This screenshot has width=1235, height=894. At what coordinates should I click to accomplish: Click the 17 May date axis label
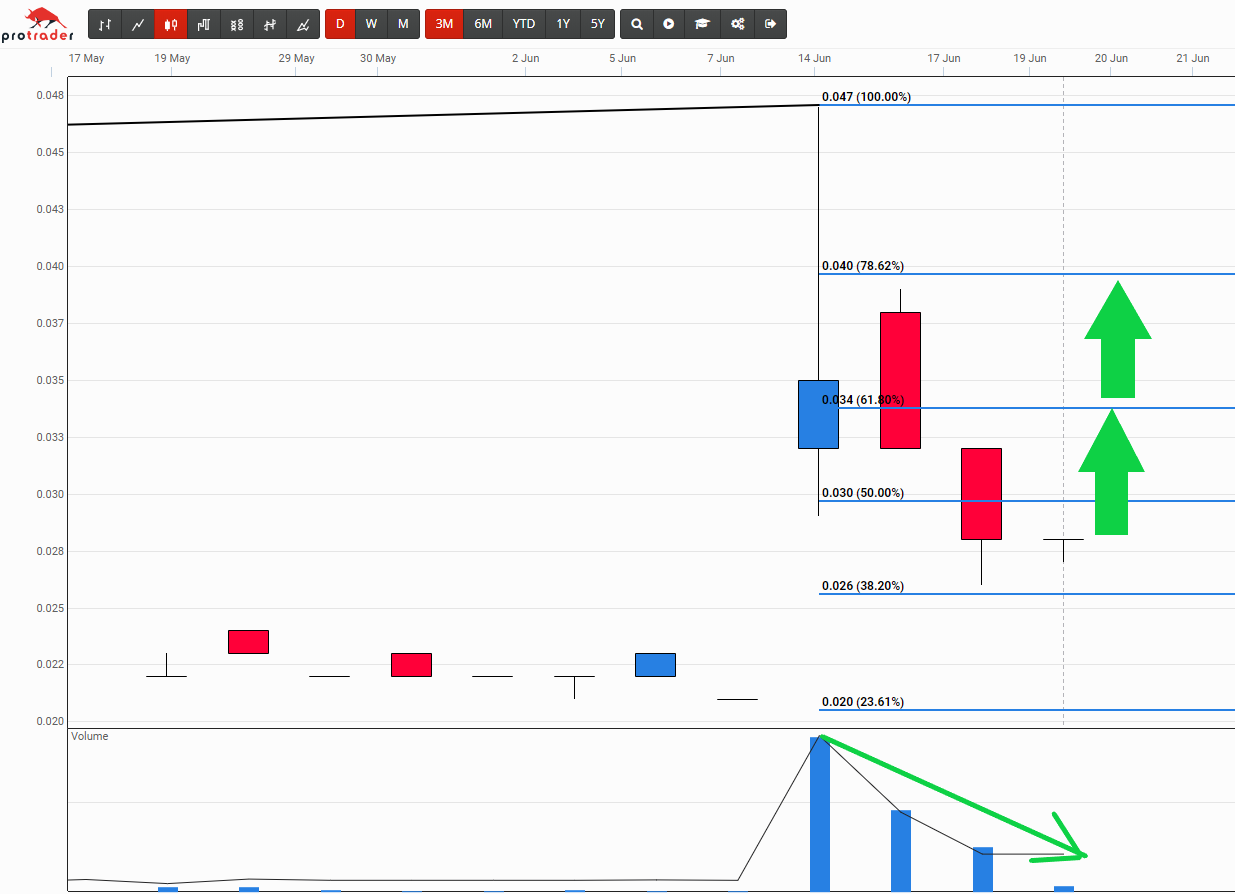[86, 58]
